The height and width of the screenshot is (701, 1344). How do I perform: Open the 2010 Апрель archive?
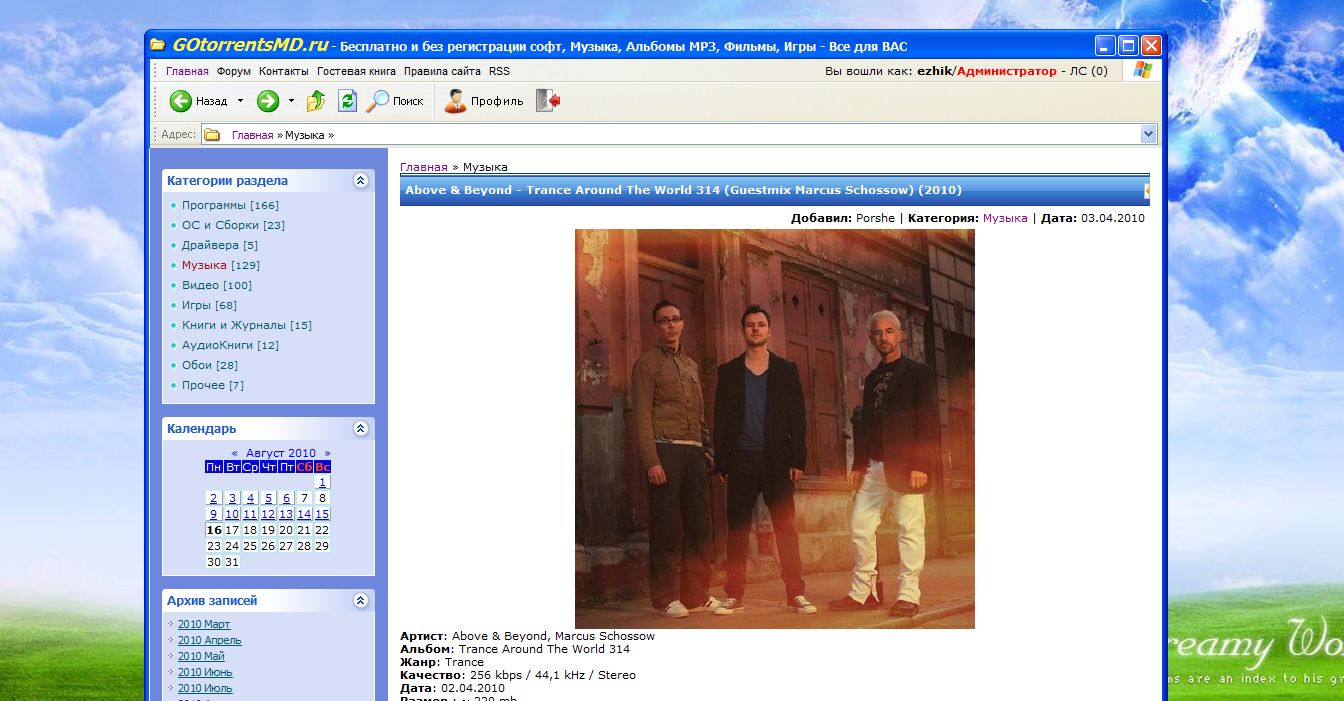coord(210,640)
